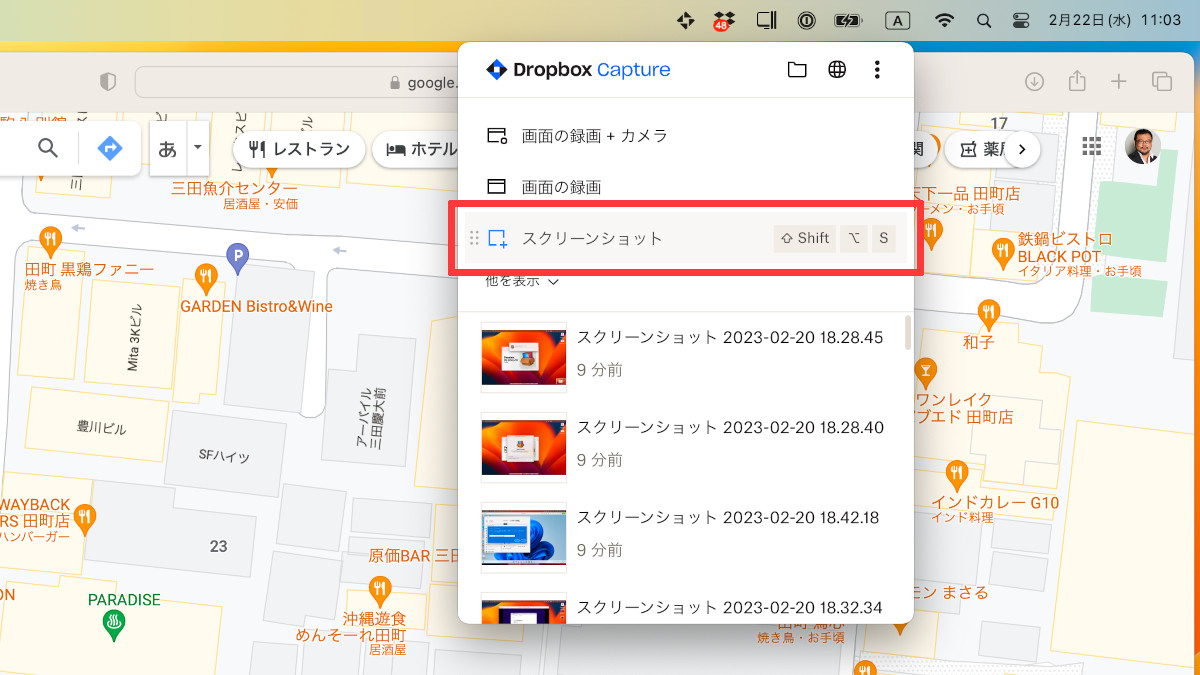Click the four-diamond menu bar icon
The height and width of the screenshot is (675, 1200).
(x=685, y=20)
